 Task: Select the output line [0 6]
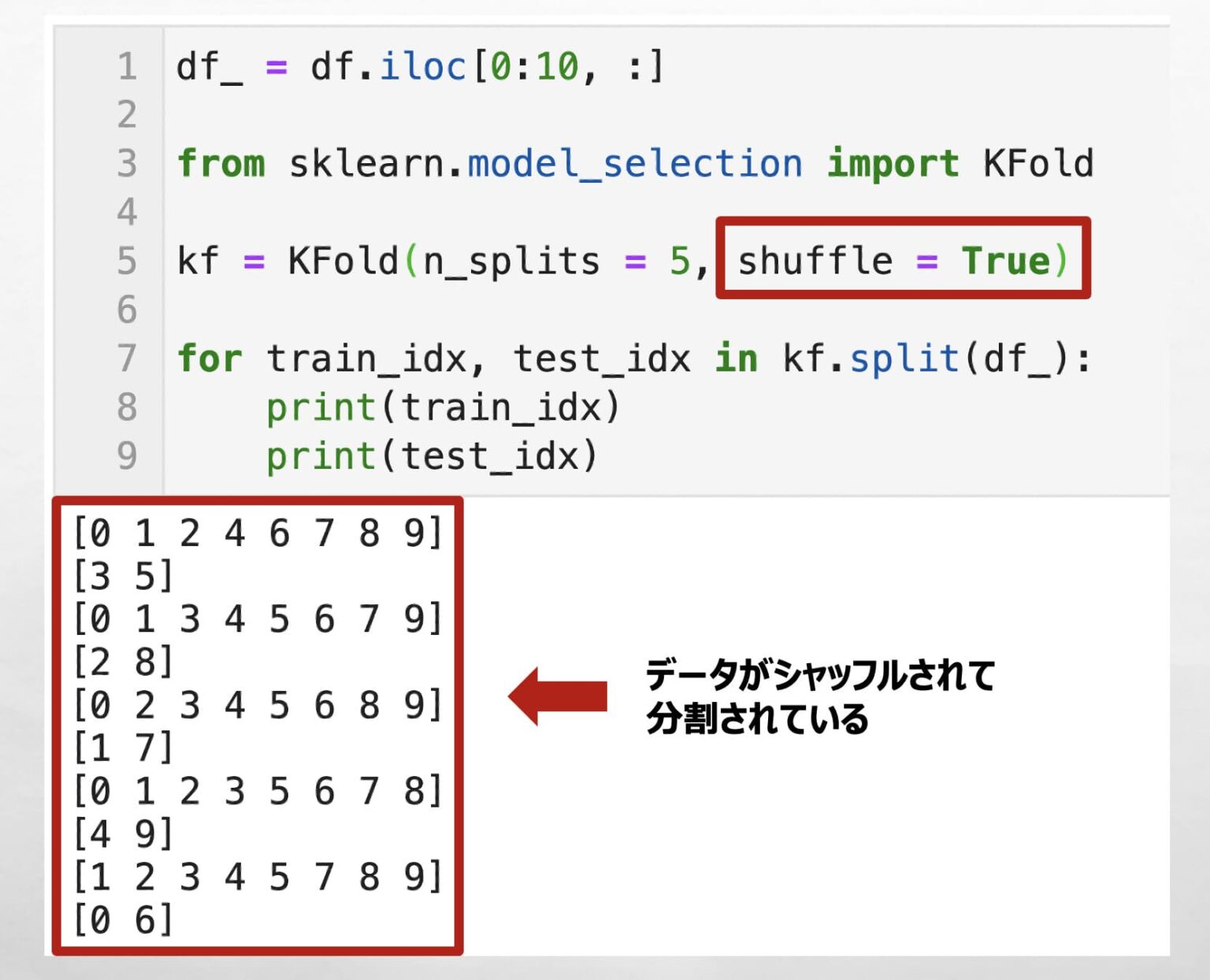[x=122, y=919]
